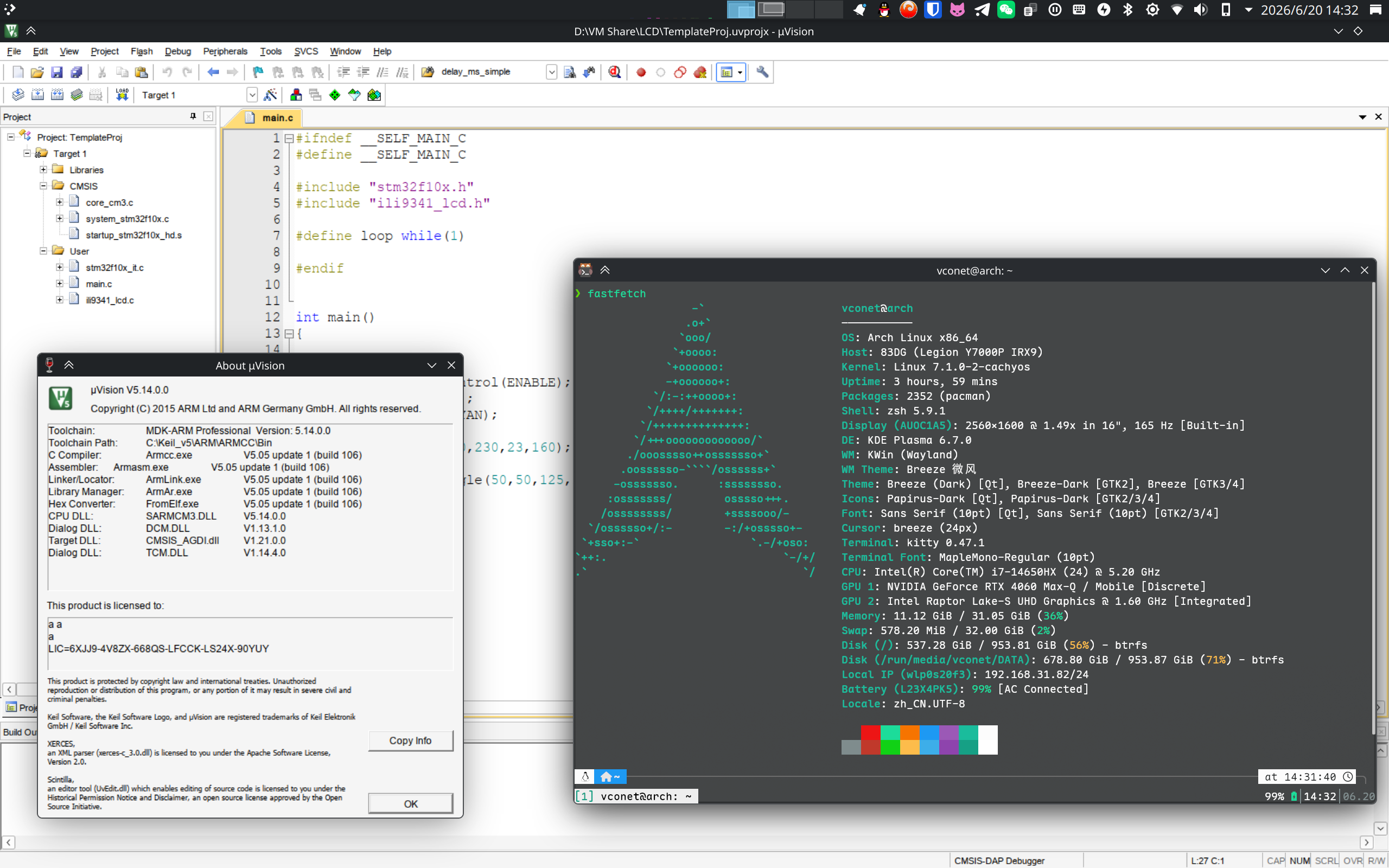Select startup_stm32f10x_hd.s in project tree
Image resolution: width=1389 pixels, height=868 pixels.
pyautogui.click(x=133, y=235)
